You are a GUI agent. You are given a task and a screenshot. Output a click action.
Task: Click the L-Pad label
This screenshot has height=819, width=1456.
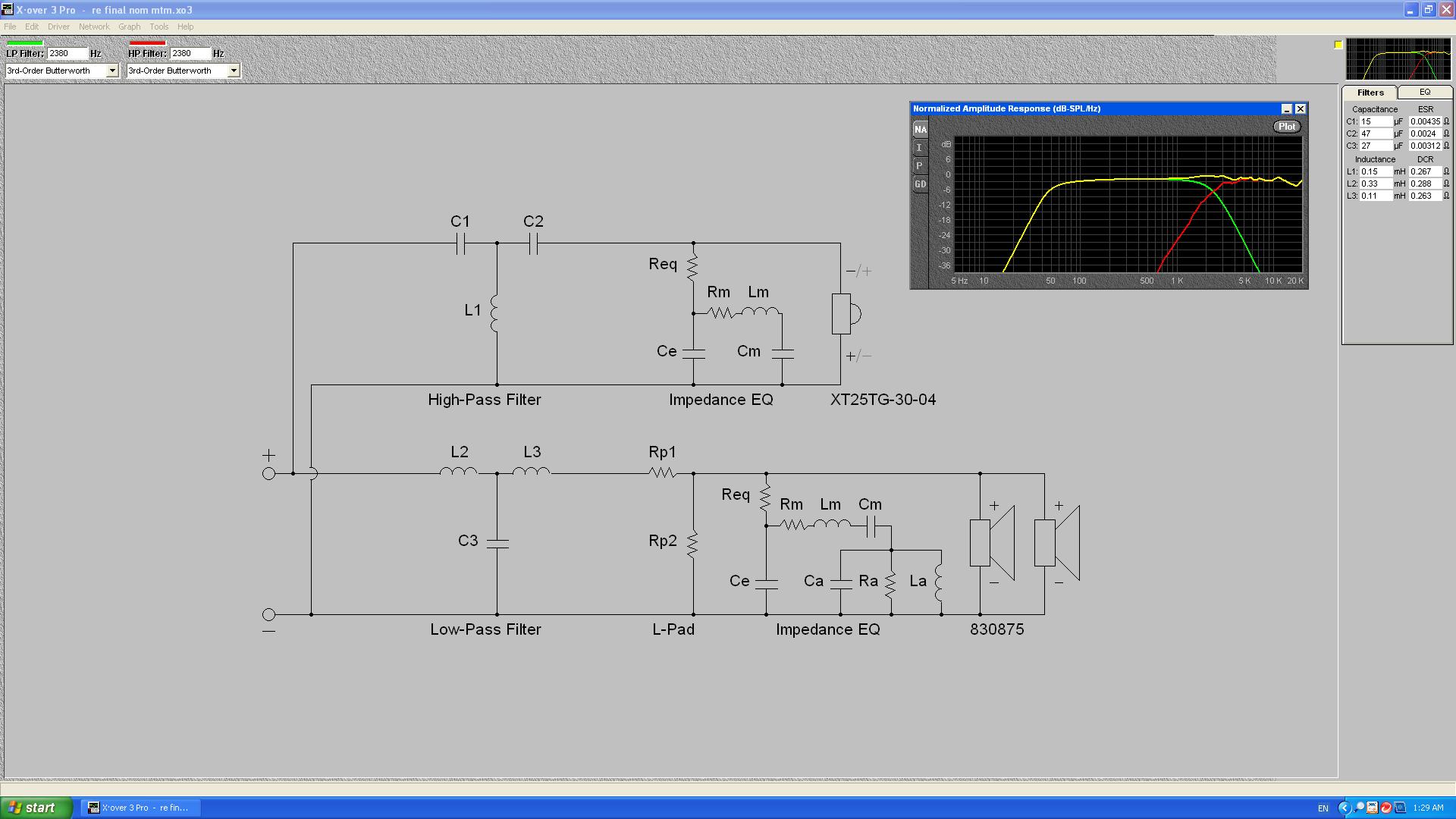coord(673,629)
